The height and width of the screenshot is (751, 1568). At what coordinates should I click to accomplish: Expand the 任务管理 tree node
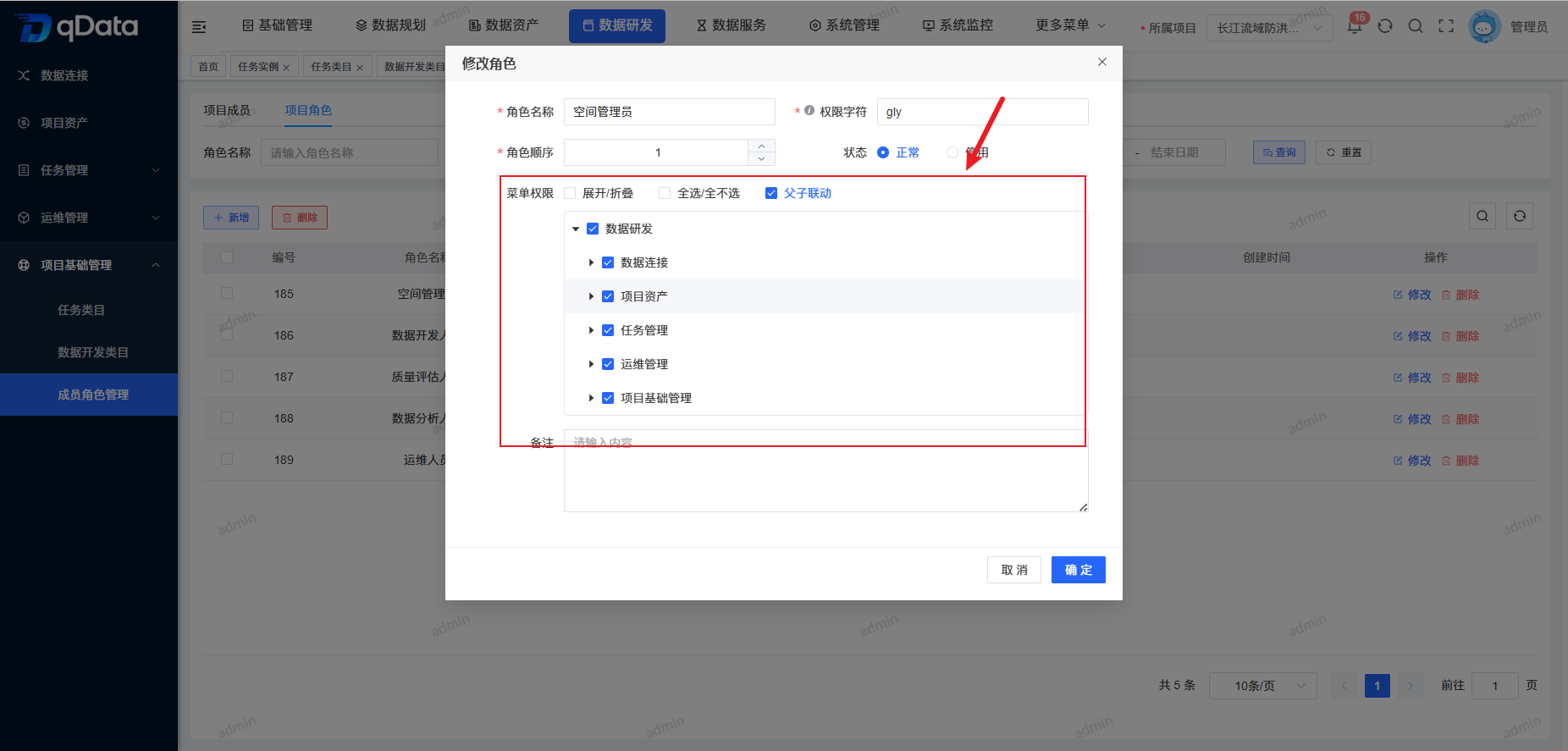[591, 330]
